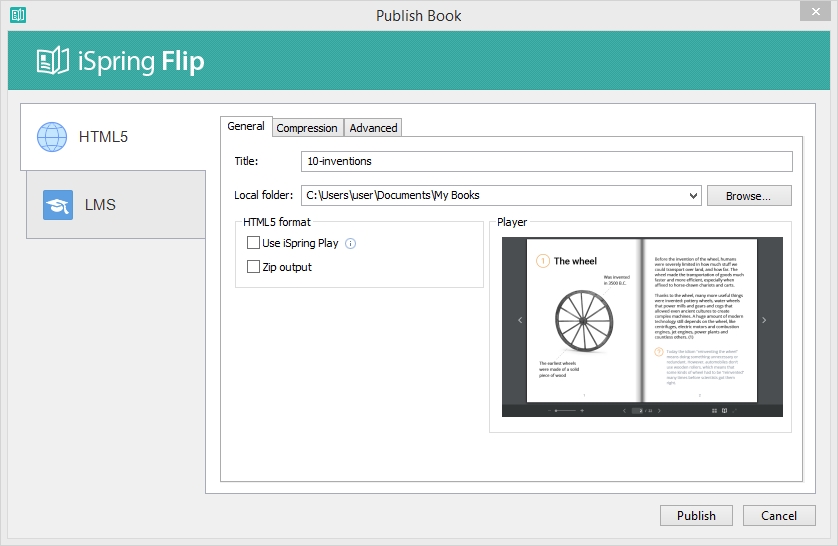Show info about iSpring Play
The image size is (838, 546).
(351, 244)
